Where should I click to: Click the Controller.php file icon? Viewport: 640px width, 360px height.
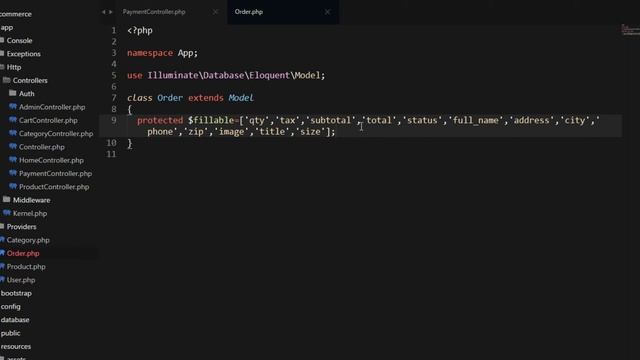pos(13,147)
